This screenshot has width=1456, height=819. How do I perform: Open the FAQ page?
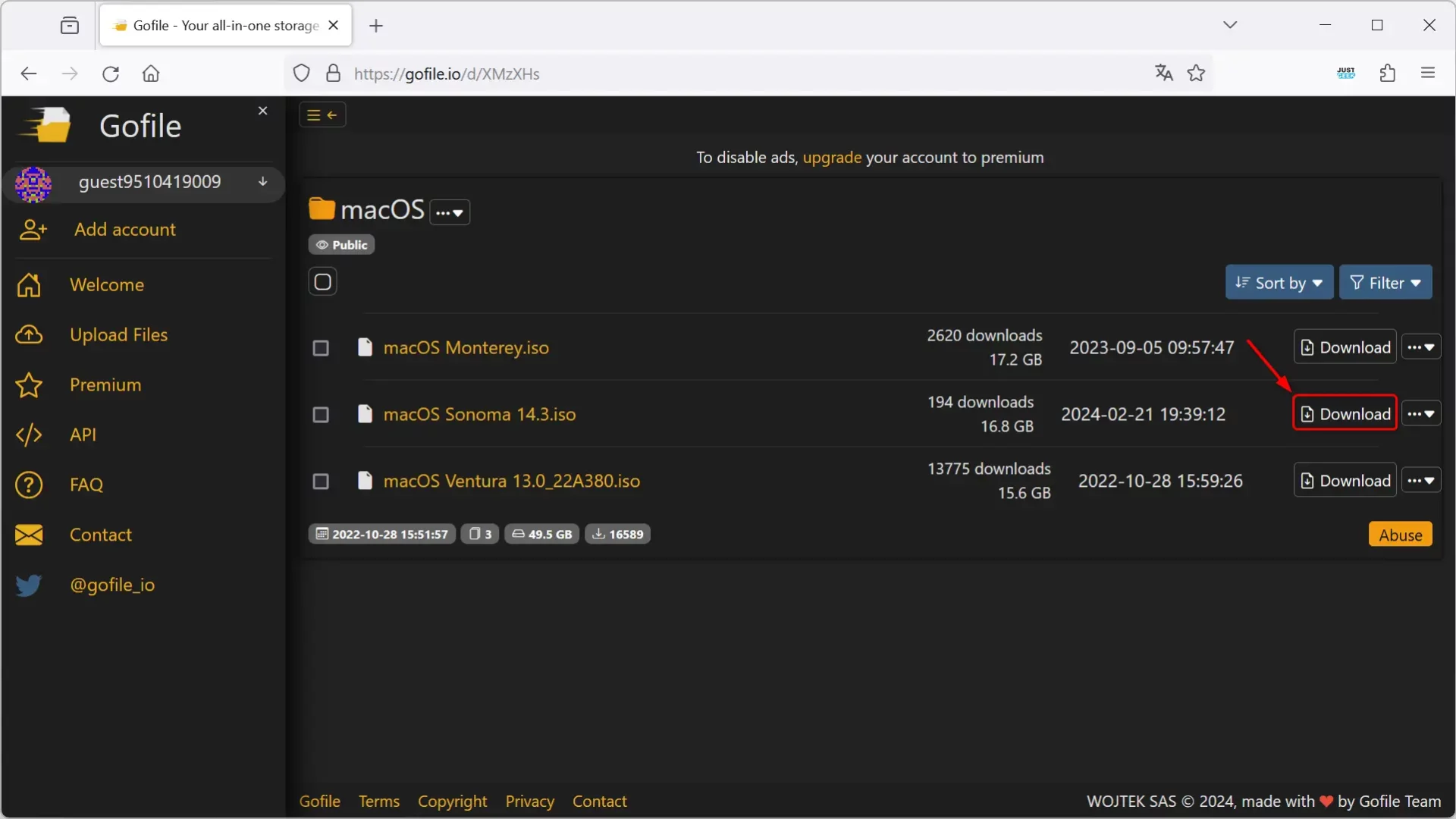86,485
